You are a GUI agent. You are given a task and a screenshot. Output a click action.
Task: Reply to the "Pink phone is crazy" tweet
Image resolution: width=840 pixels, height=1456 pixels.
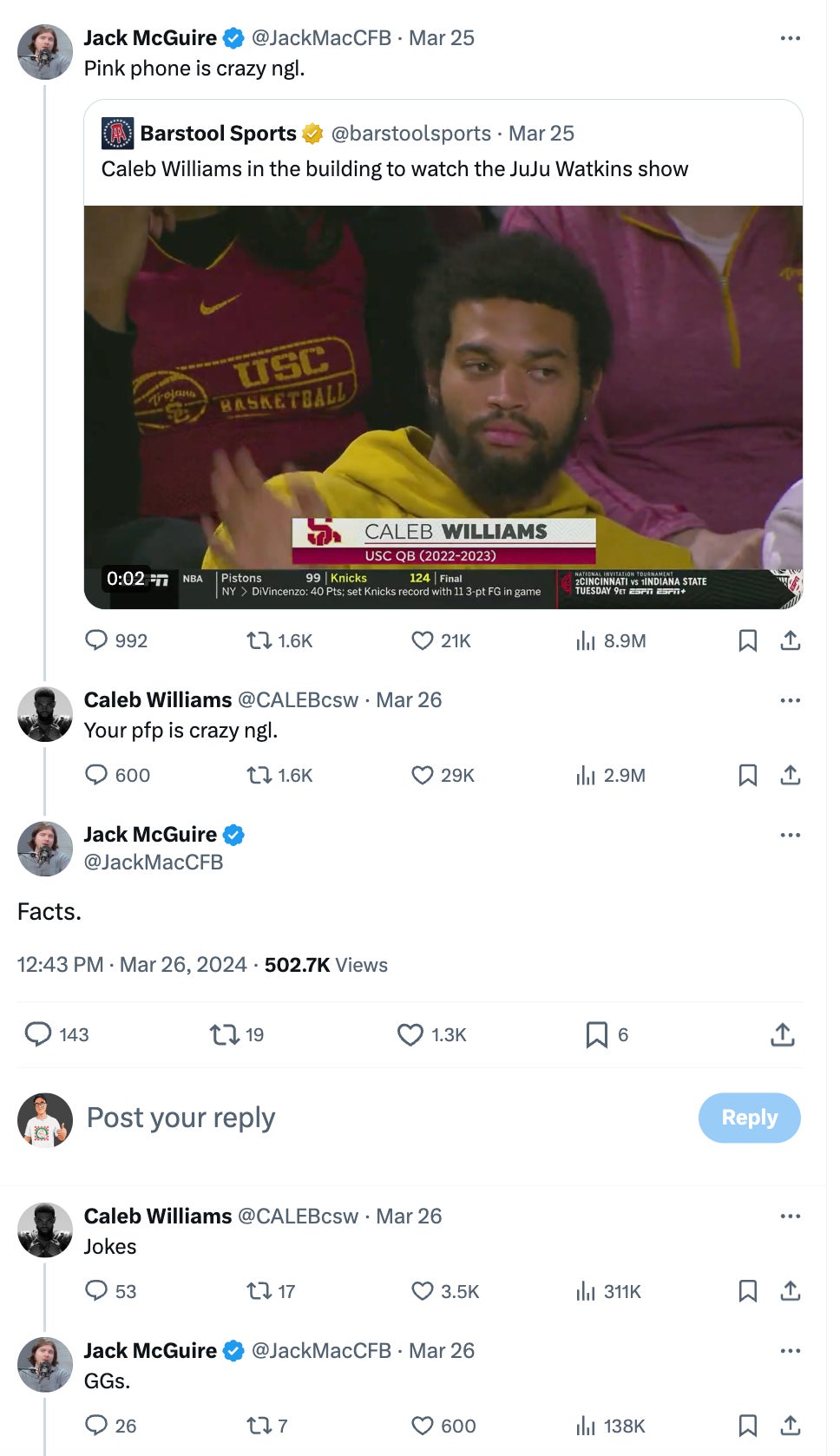[x=96, y=640]
